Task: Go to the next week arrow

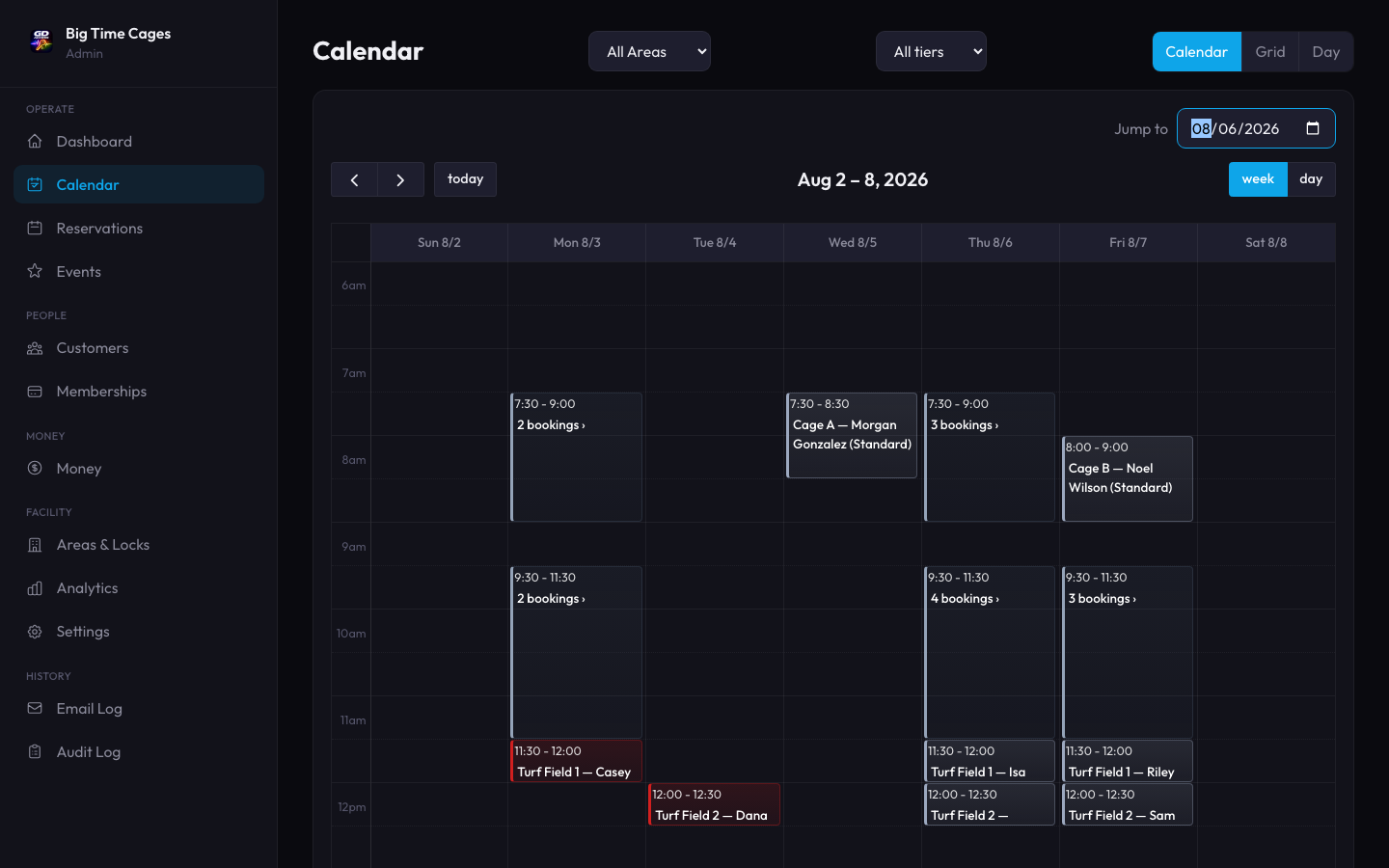Action: [400, 179]
